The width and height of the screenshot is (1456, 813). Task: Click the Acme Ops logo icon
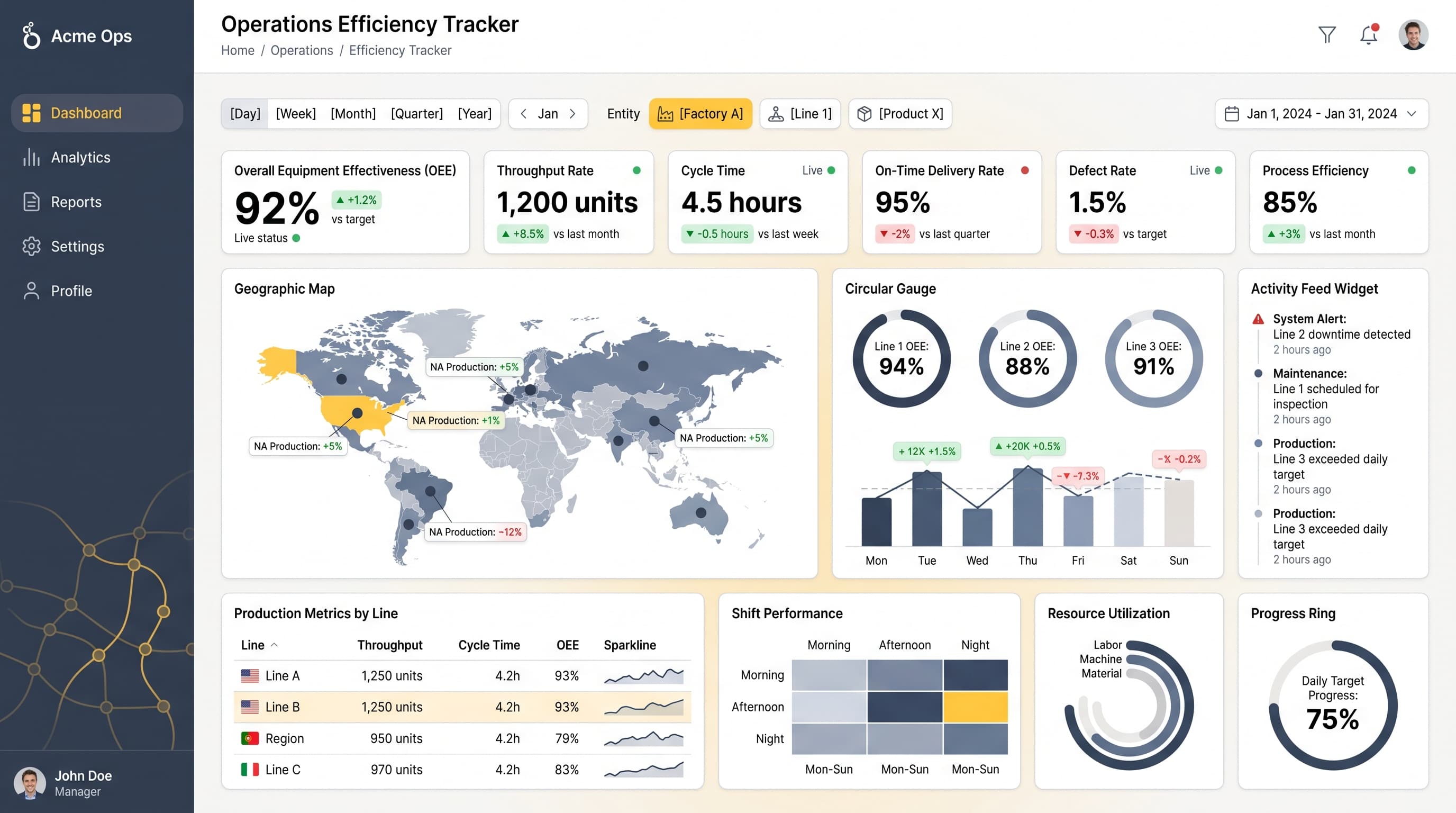(31, 35)
